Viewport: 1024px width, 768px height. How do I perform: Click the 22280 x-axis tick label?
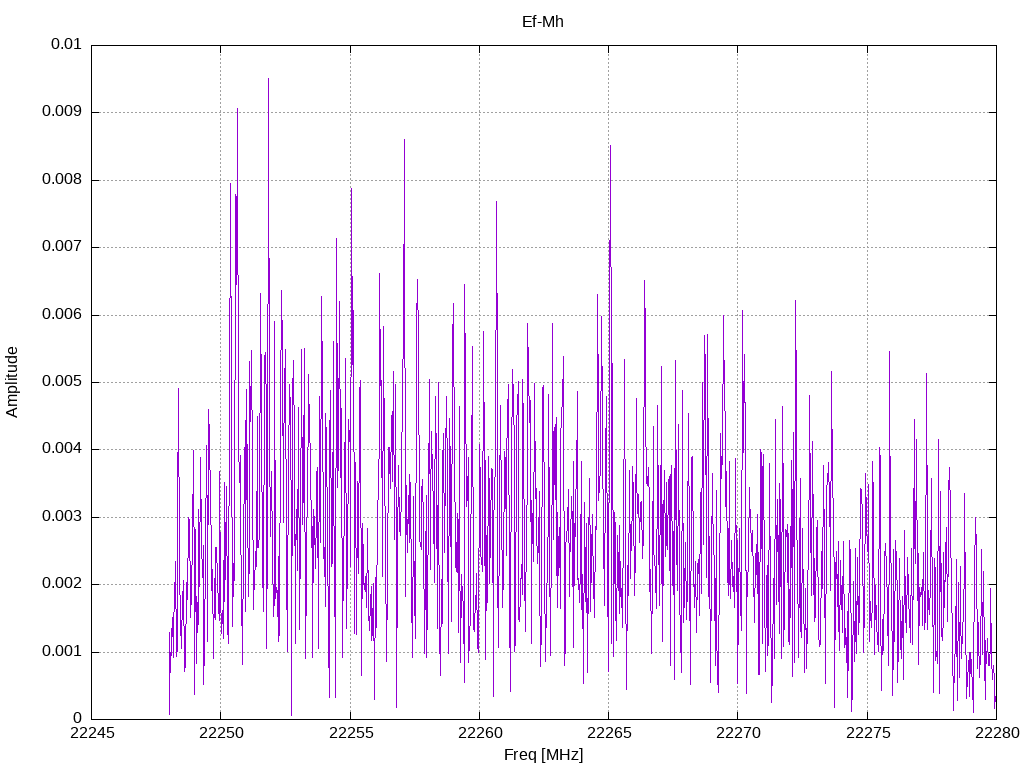[x=997, y=733]
